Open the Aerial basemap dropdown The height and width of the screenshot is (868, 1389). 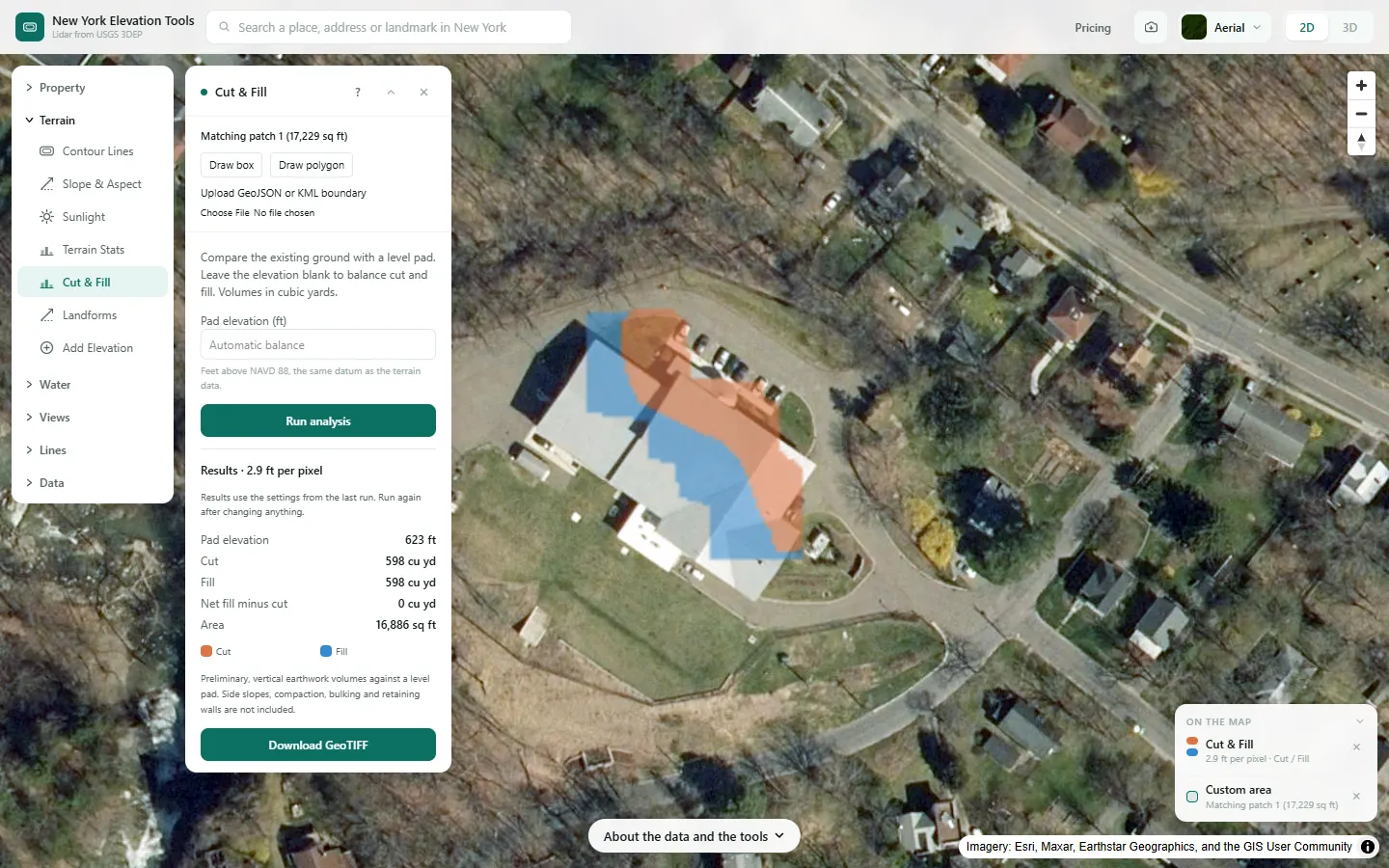(x=1225, y=28)
